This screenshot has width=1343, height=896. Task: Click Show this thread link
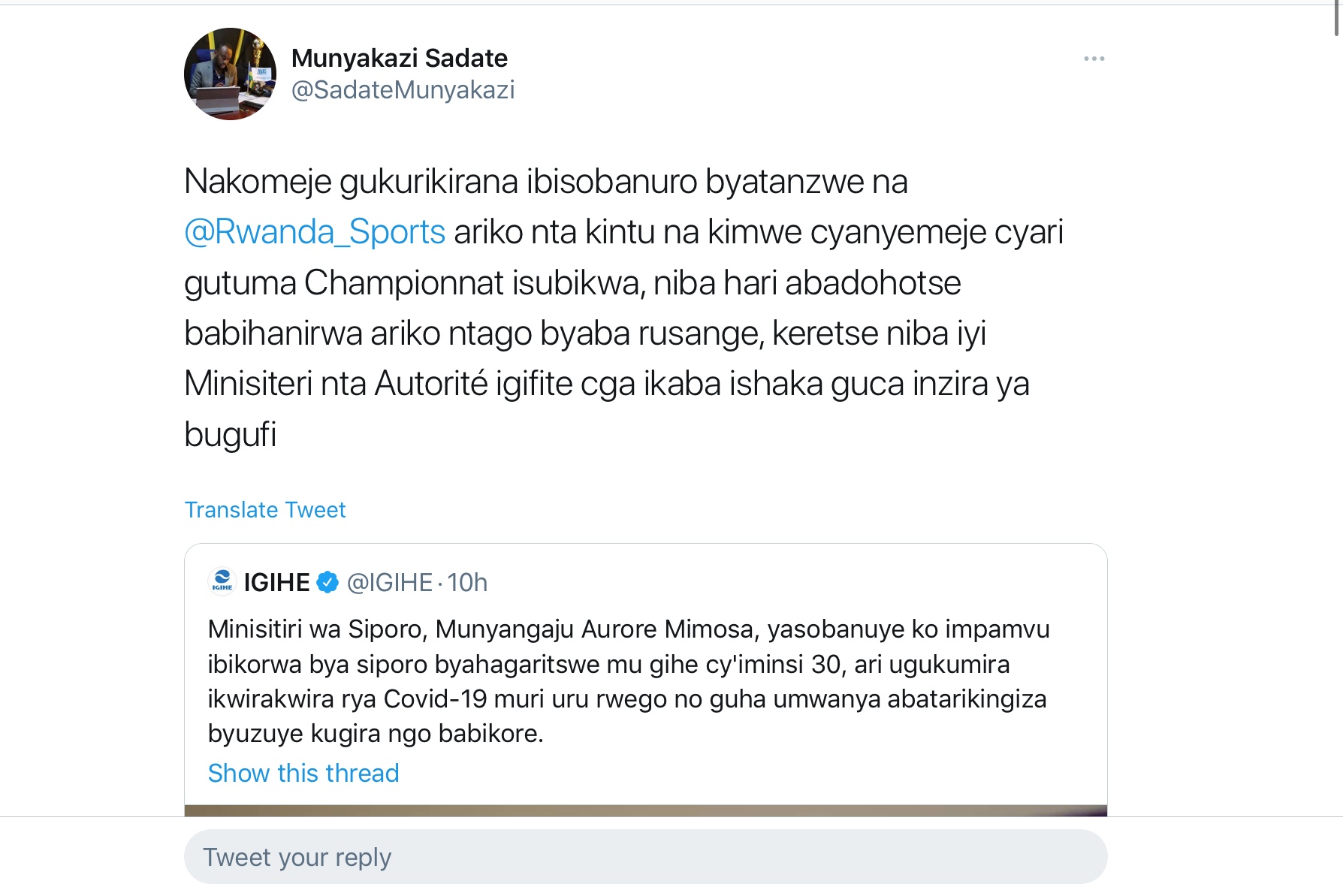[303, 773]
